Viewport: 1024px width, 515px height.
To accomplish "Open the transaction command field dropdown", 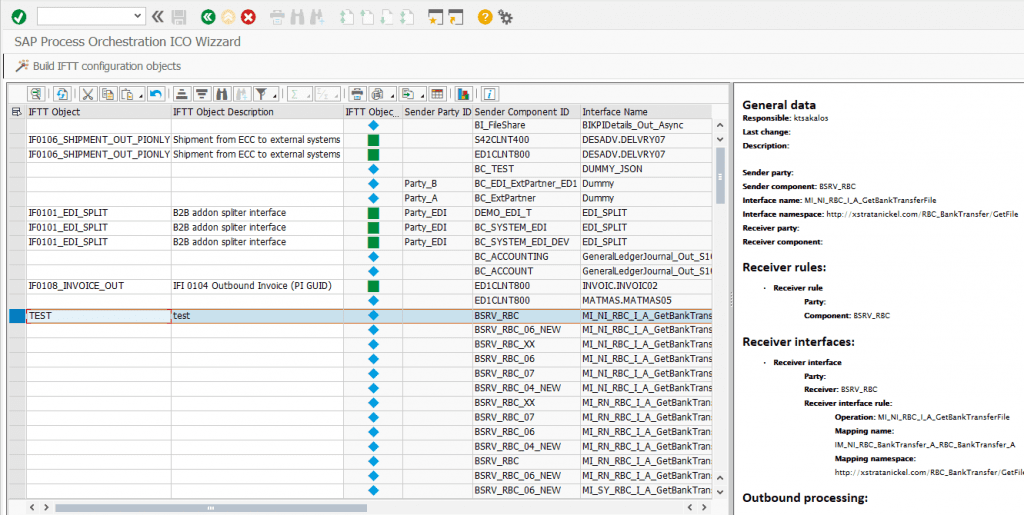I will 138,16.
